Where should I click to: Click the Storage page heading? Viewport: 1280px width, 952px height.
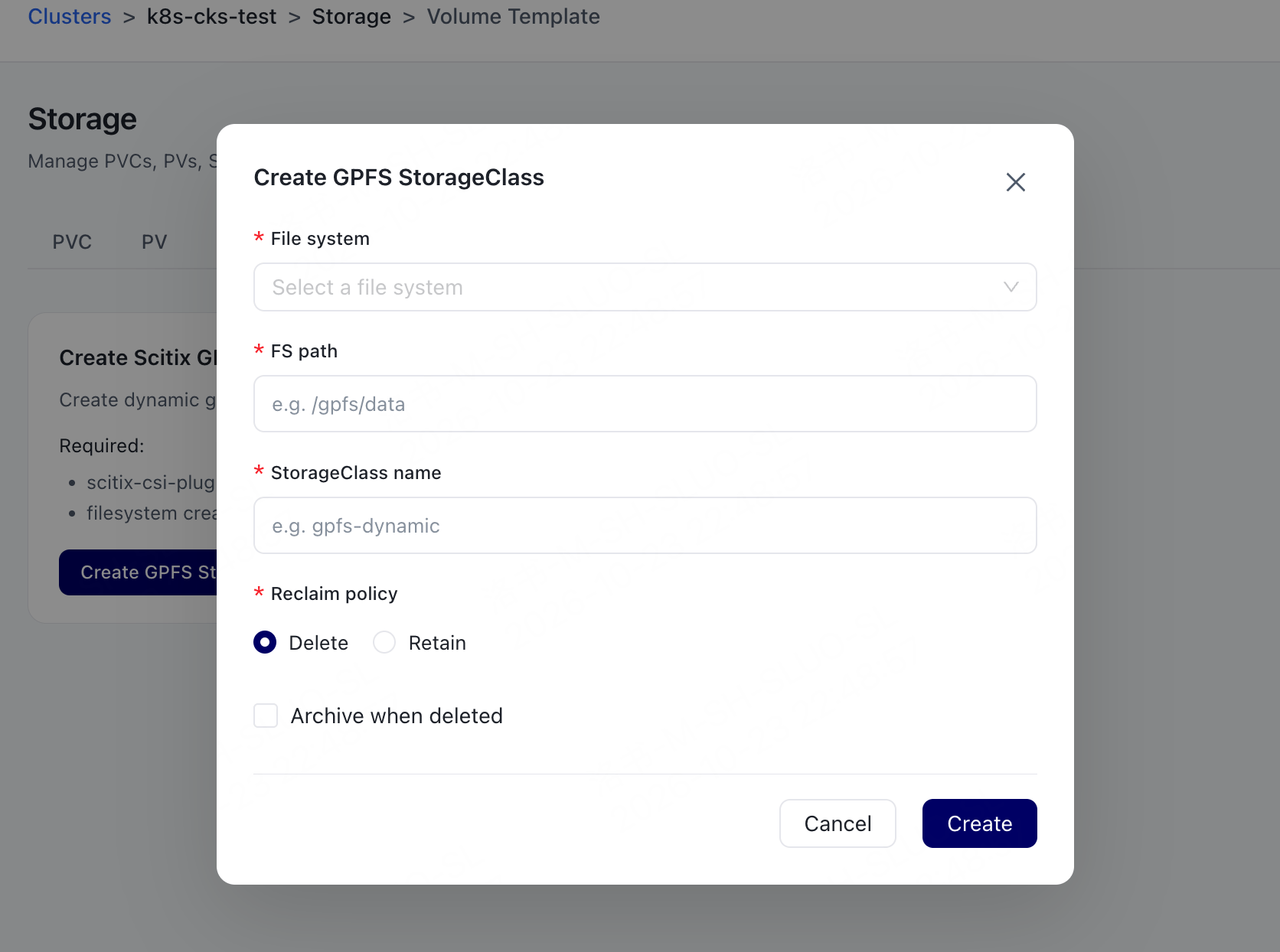pyautogui.click(x=83, y=119)
